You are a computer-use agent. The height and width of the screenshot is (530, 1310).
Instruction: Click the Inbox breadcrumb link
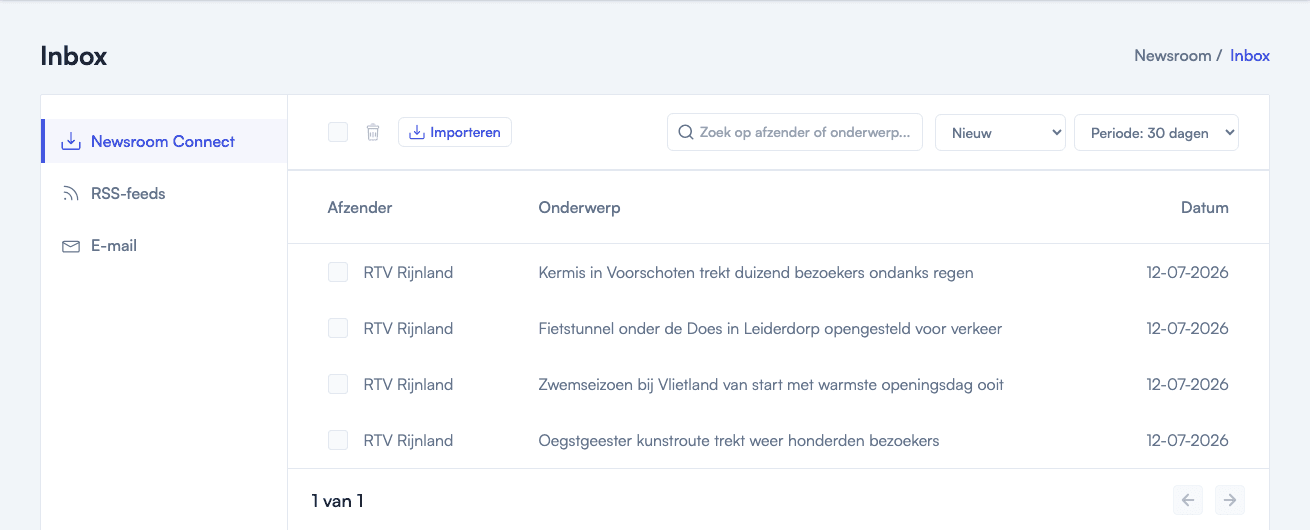[x=1250, y=56]
